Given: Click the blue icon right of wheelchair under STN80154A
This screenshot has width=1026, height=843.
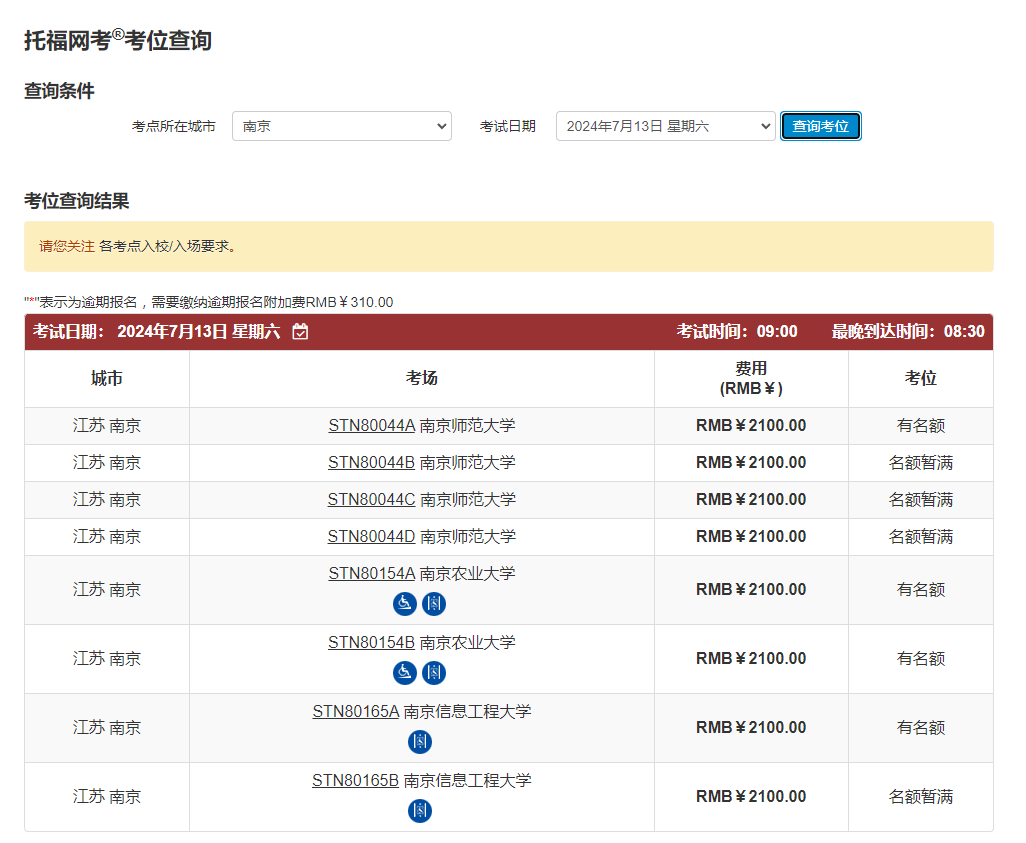Looking at the screenshot, I should pos(434,603).
